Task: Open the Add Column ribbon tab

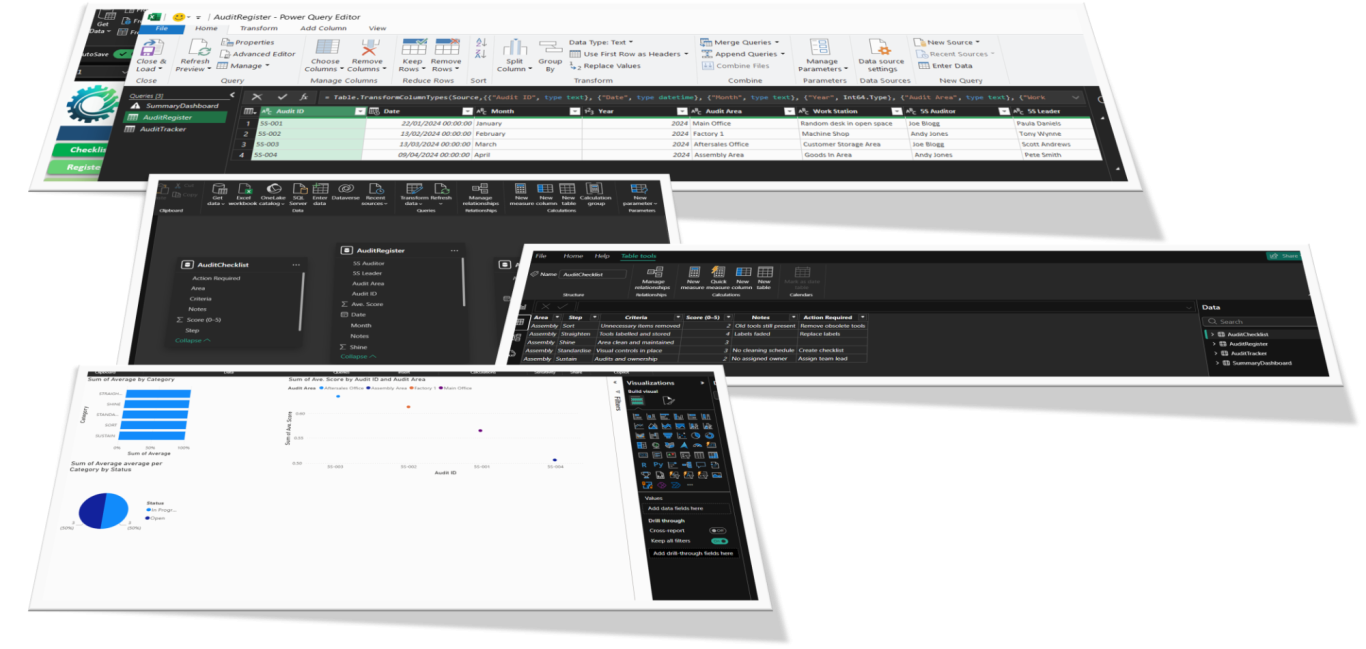Action: 323,28
